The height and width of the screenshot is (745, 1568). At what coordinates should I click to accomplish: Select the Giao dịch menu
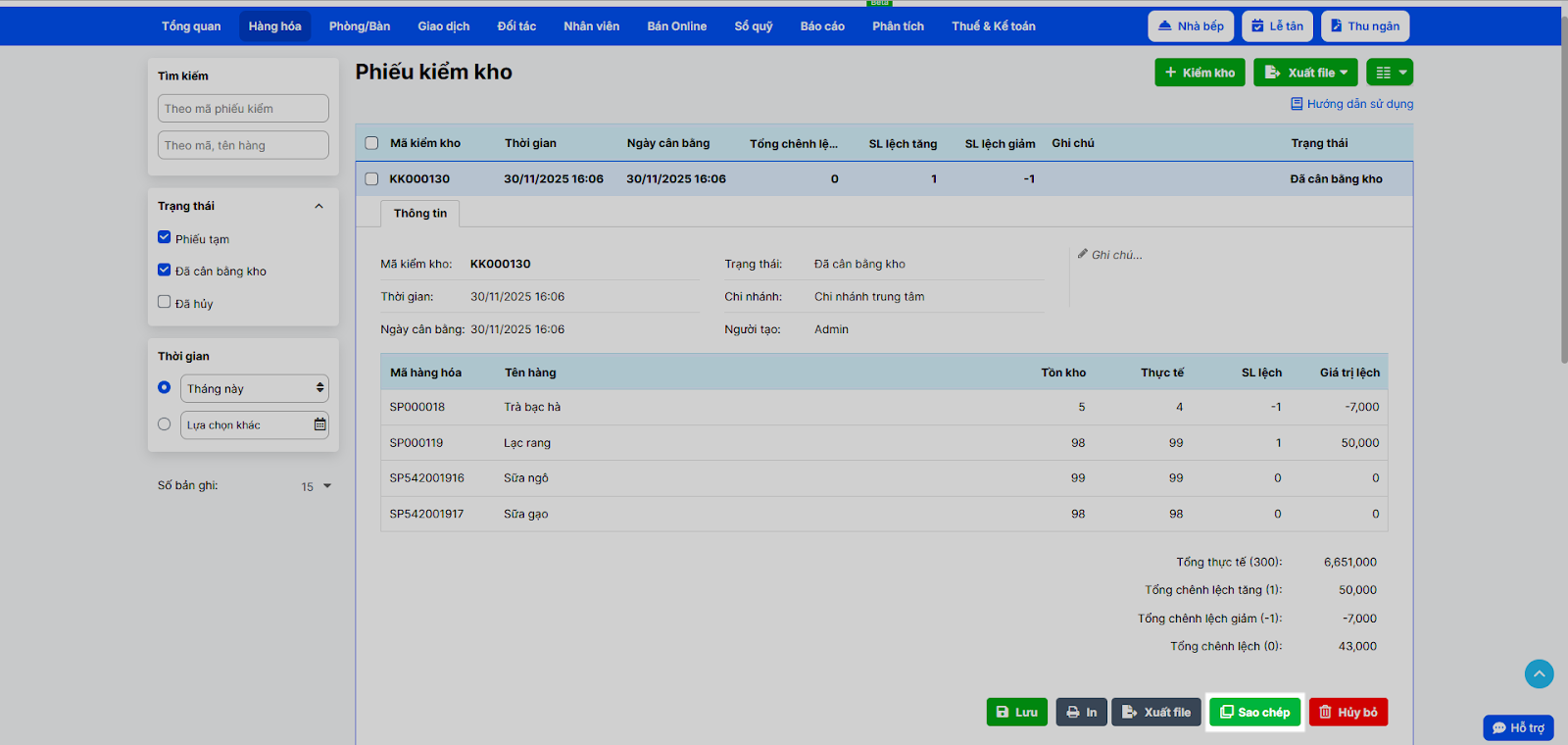click(444, 26)
